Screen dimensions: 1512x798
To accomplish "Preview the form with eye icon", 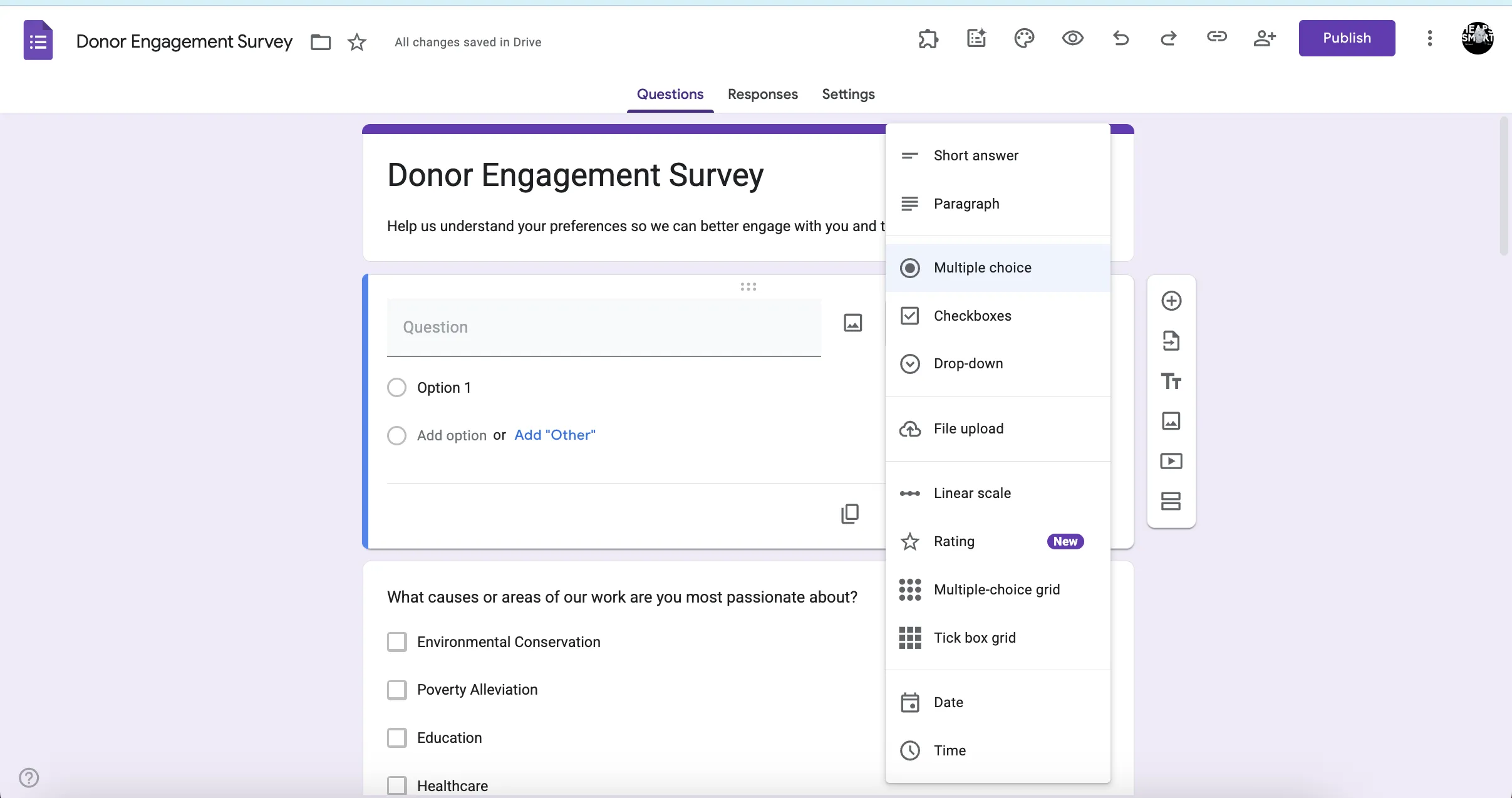I will coord(1072,39).
